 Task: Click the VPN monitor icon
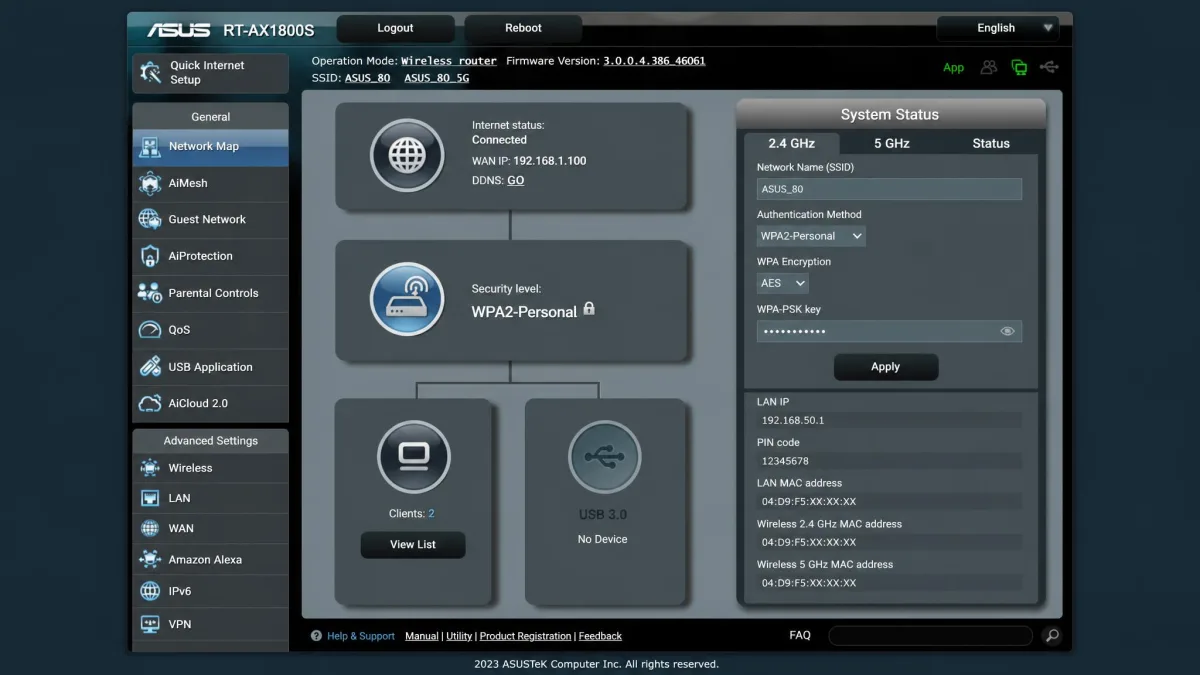pyautogui.click(x=150, y=624)
